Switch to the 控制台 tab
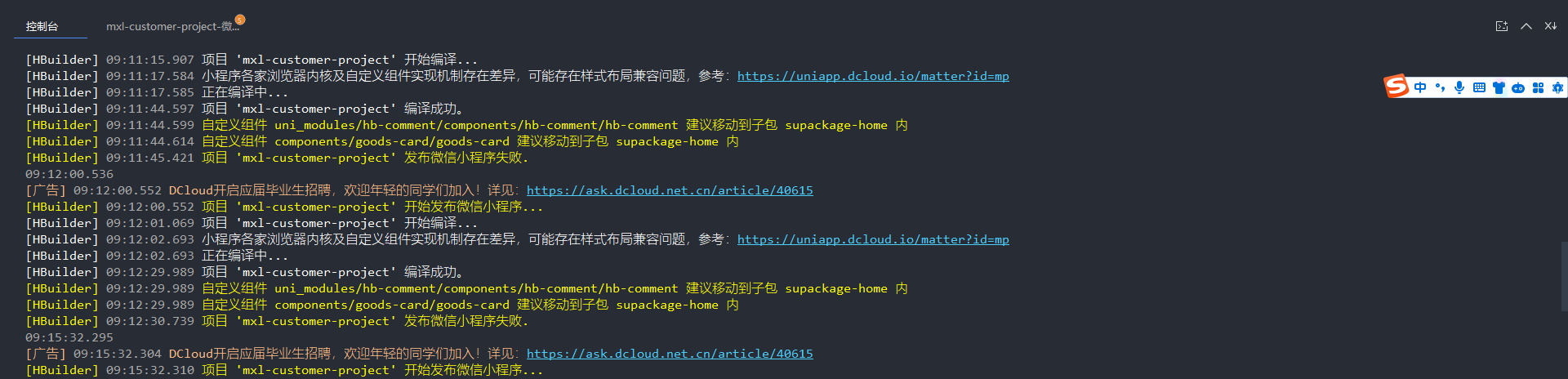This screenshot has width=1568, height=379. pyautogui.click(x=42, y=26)
